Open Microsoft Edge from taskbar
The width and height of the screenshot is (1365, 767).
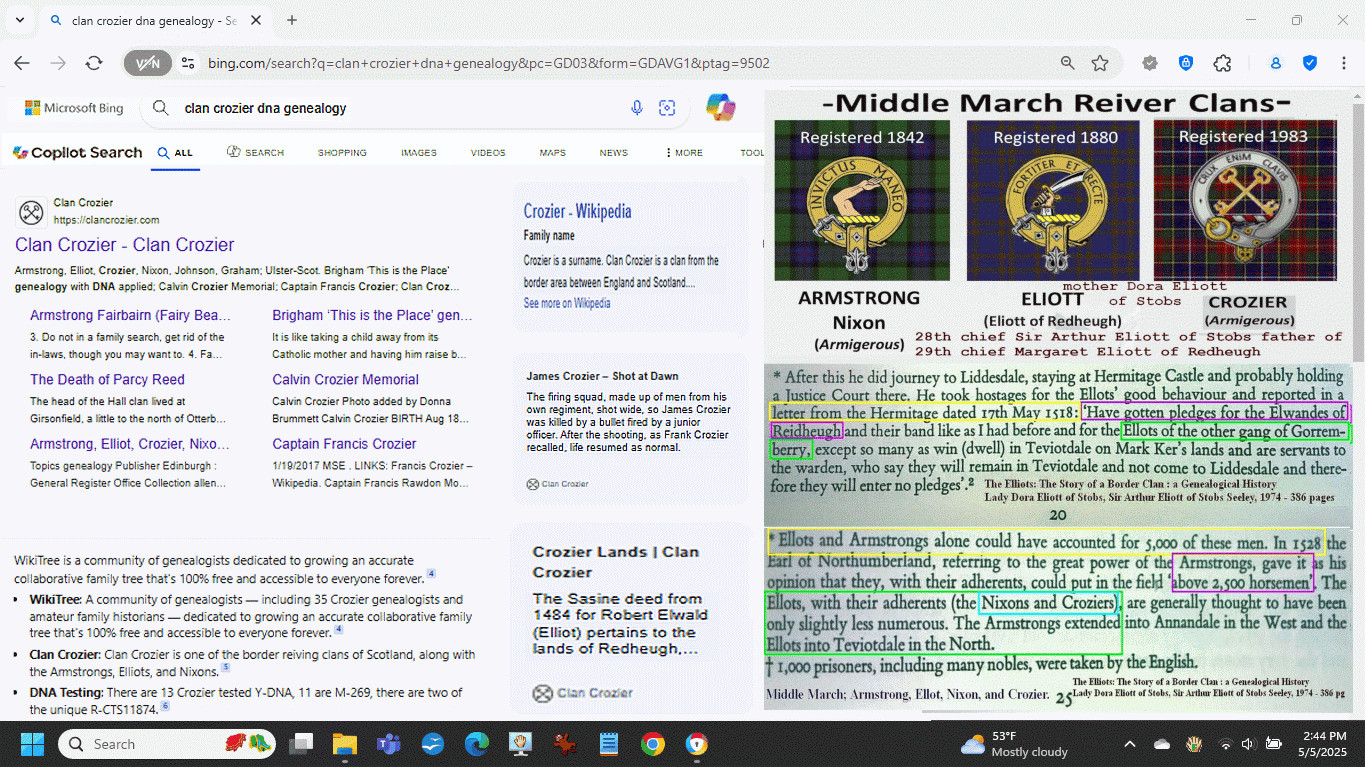coord(477,744)
